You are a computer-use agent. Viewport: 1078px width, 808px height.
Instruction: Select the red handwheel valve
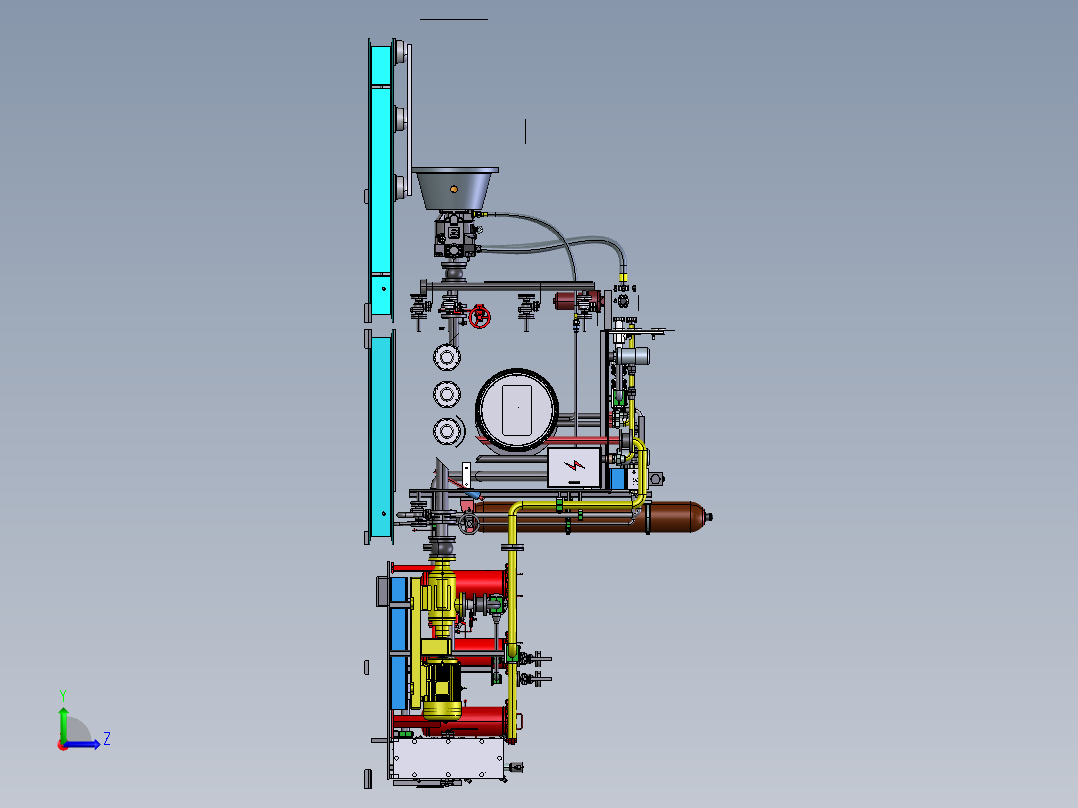[480, 317]
